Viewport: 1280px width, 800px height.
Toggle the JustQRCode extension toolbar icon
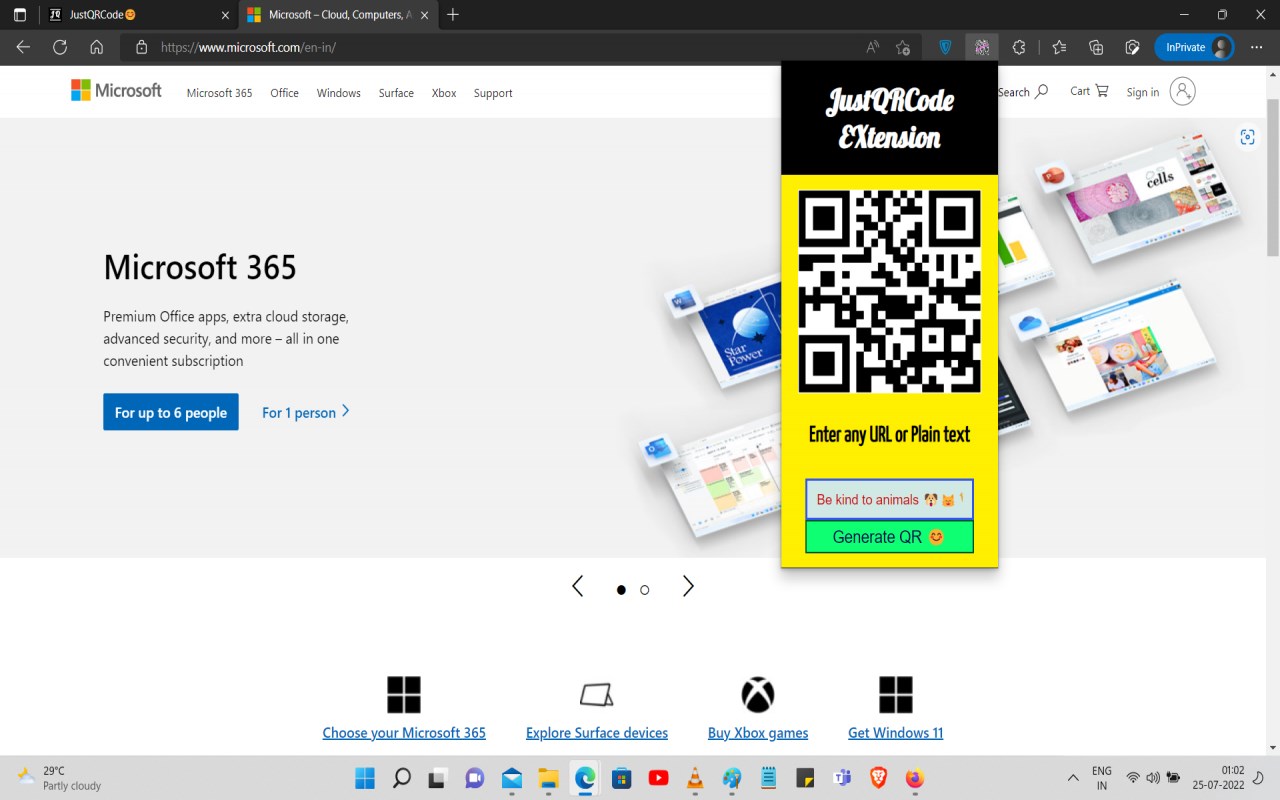982,47
